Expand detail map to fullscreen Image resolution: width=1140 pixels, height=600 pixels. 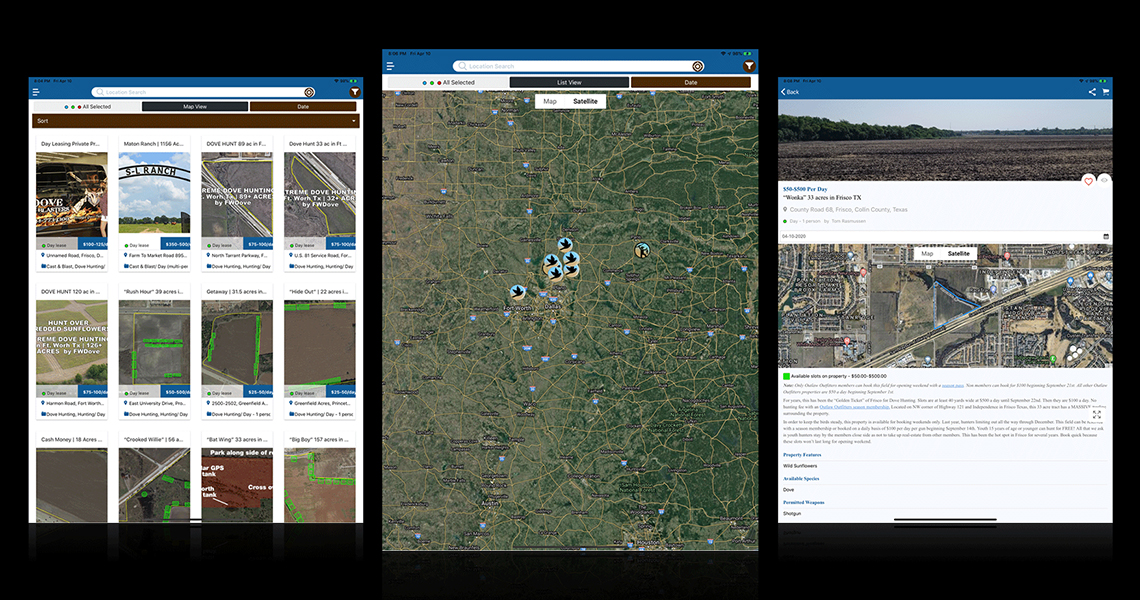tap(1096, 414)
